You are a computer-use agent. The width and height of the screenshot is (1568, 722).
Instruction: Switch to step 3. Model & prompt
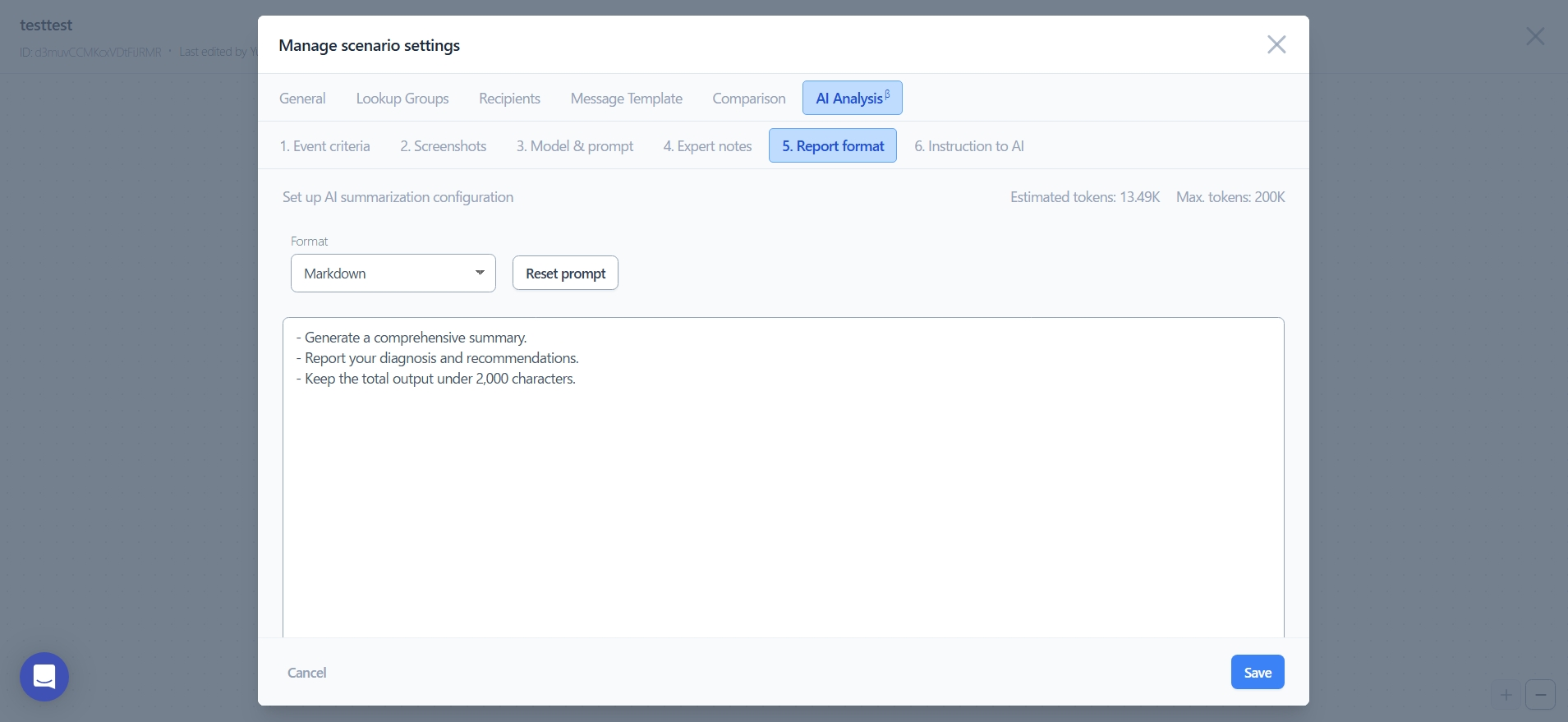(574, 146)
